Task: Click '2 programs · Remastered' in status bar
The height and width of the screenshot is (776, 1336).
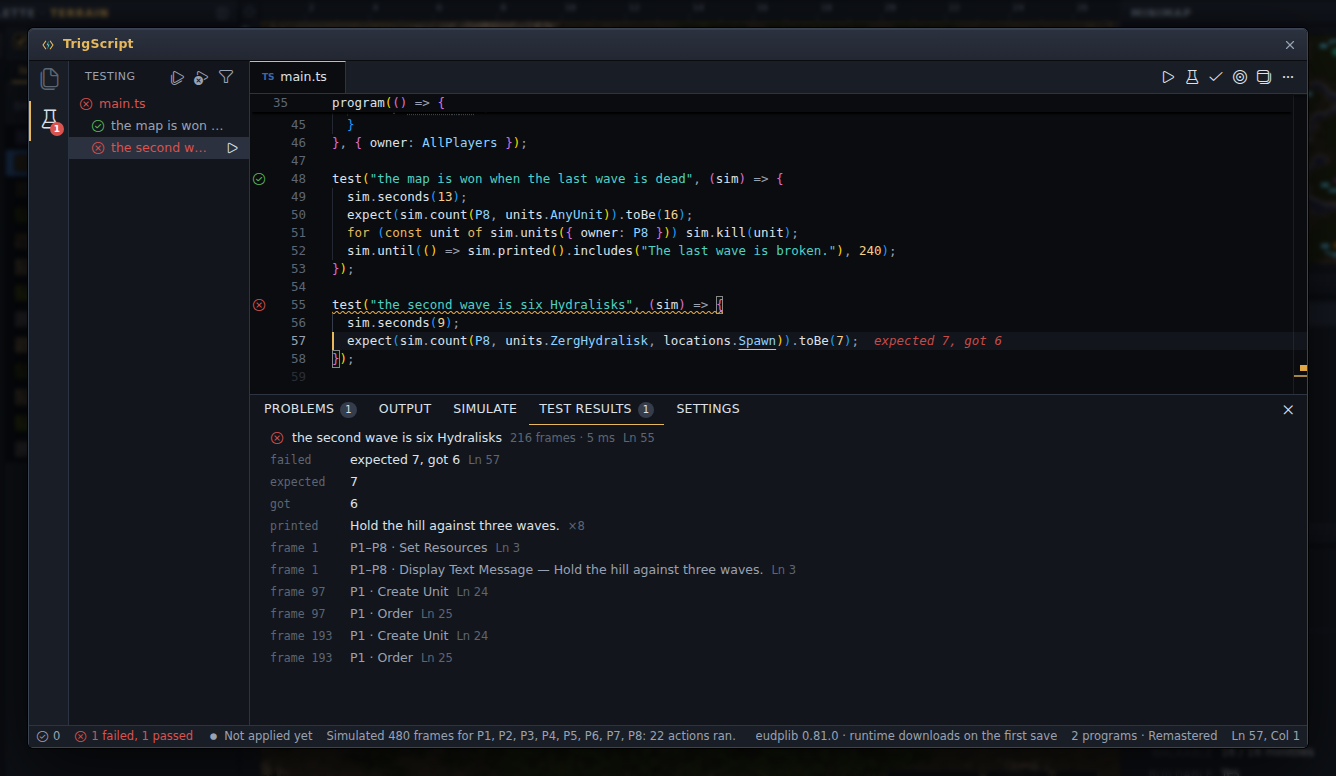Action: click(1144, 736)
